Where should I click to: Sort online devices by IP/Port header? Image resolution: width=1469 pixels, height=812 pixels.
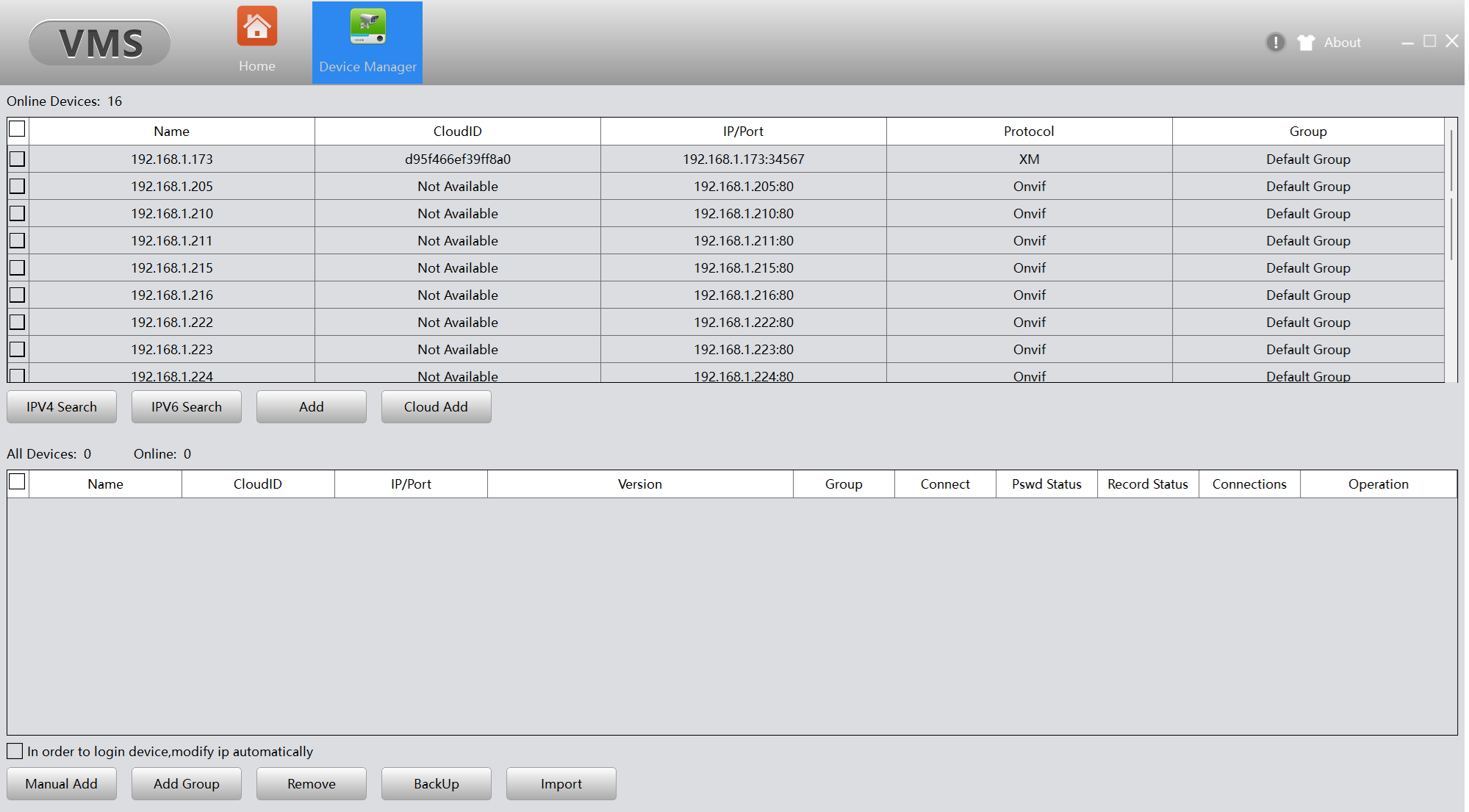(744, 132)
